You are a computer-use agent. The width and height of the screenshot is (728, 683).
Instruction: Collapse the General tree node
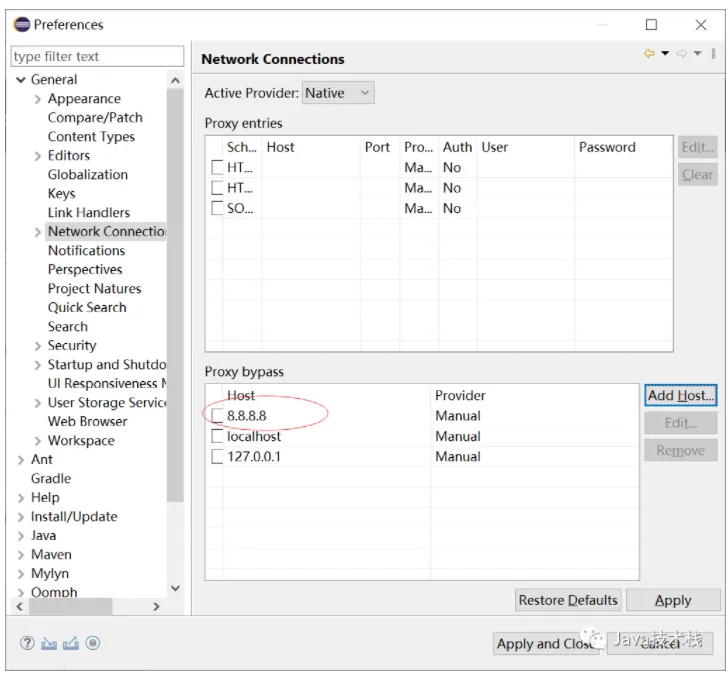point(20,80)
